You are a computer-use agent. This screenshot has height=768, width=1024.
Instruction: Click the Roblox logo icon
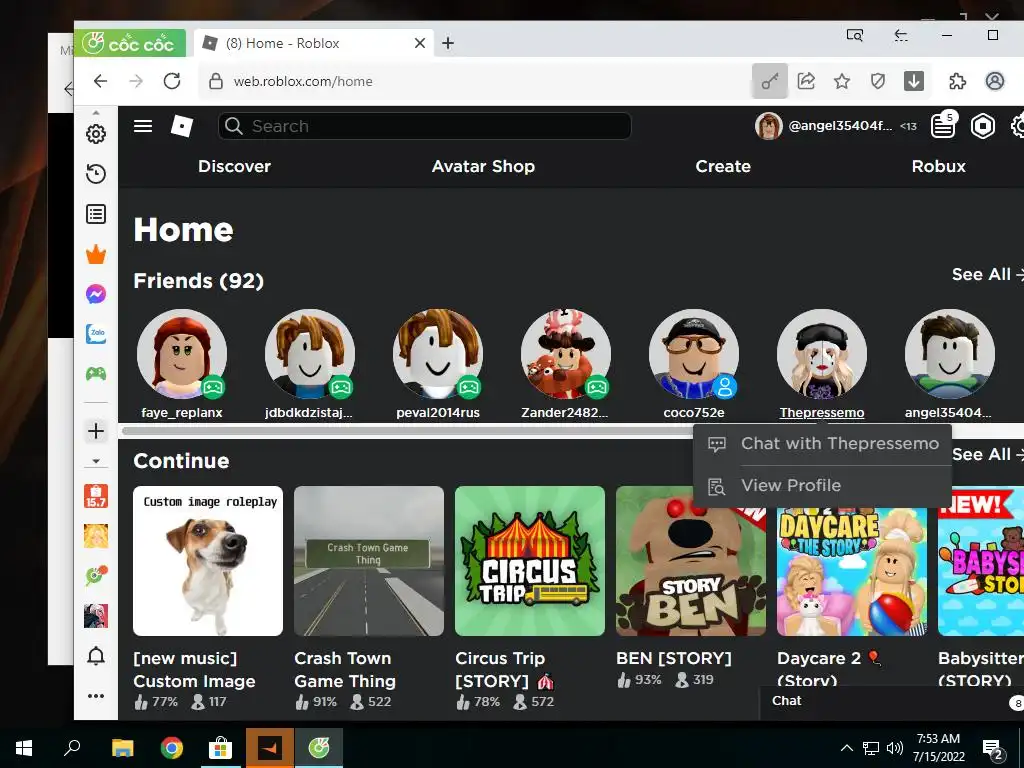point(182,126)
